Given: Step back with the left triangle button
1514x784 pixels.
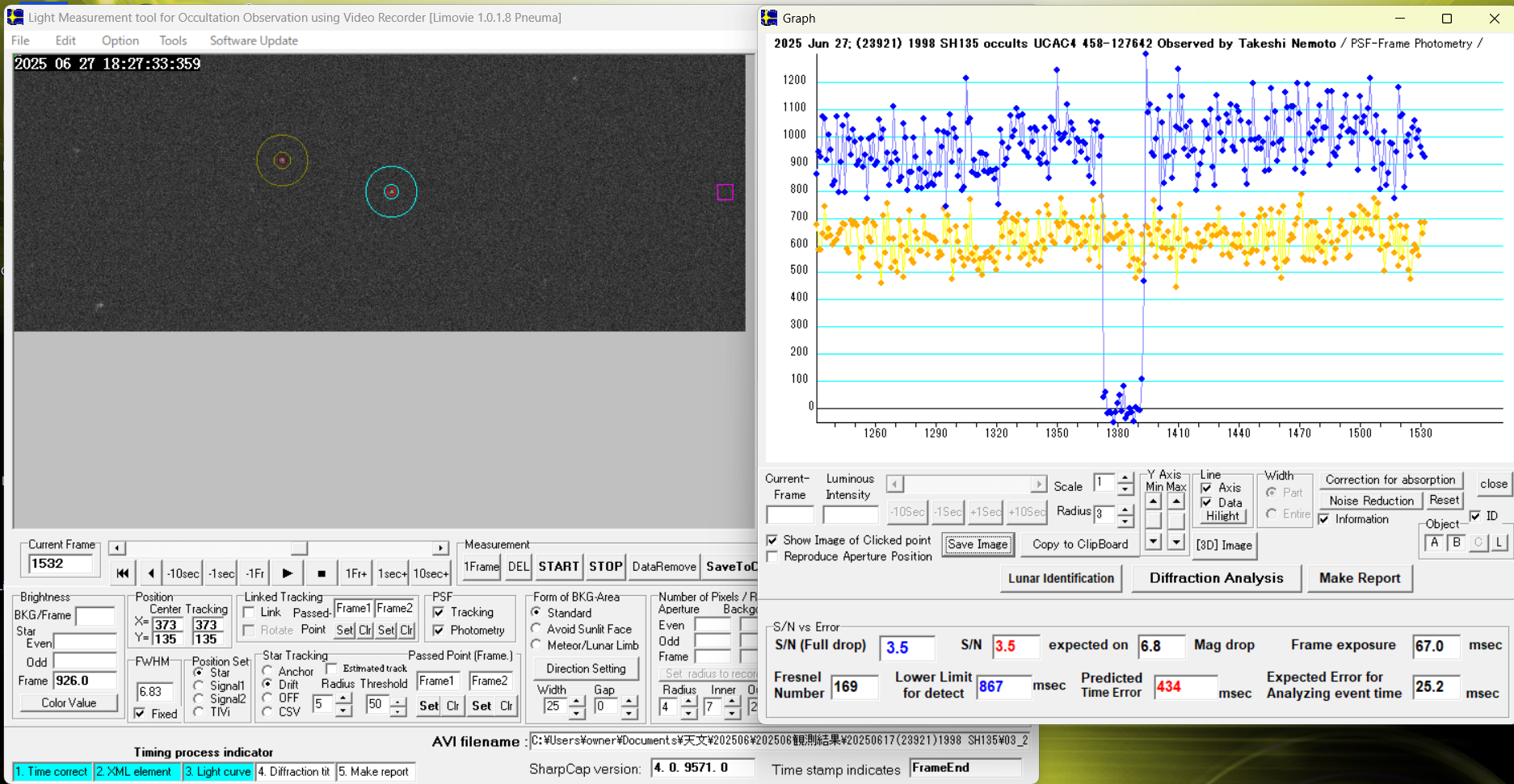Looking at the screenshot, I should coord(151,573).
